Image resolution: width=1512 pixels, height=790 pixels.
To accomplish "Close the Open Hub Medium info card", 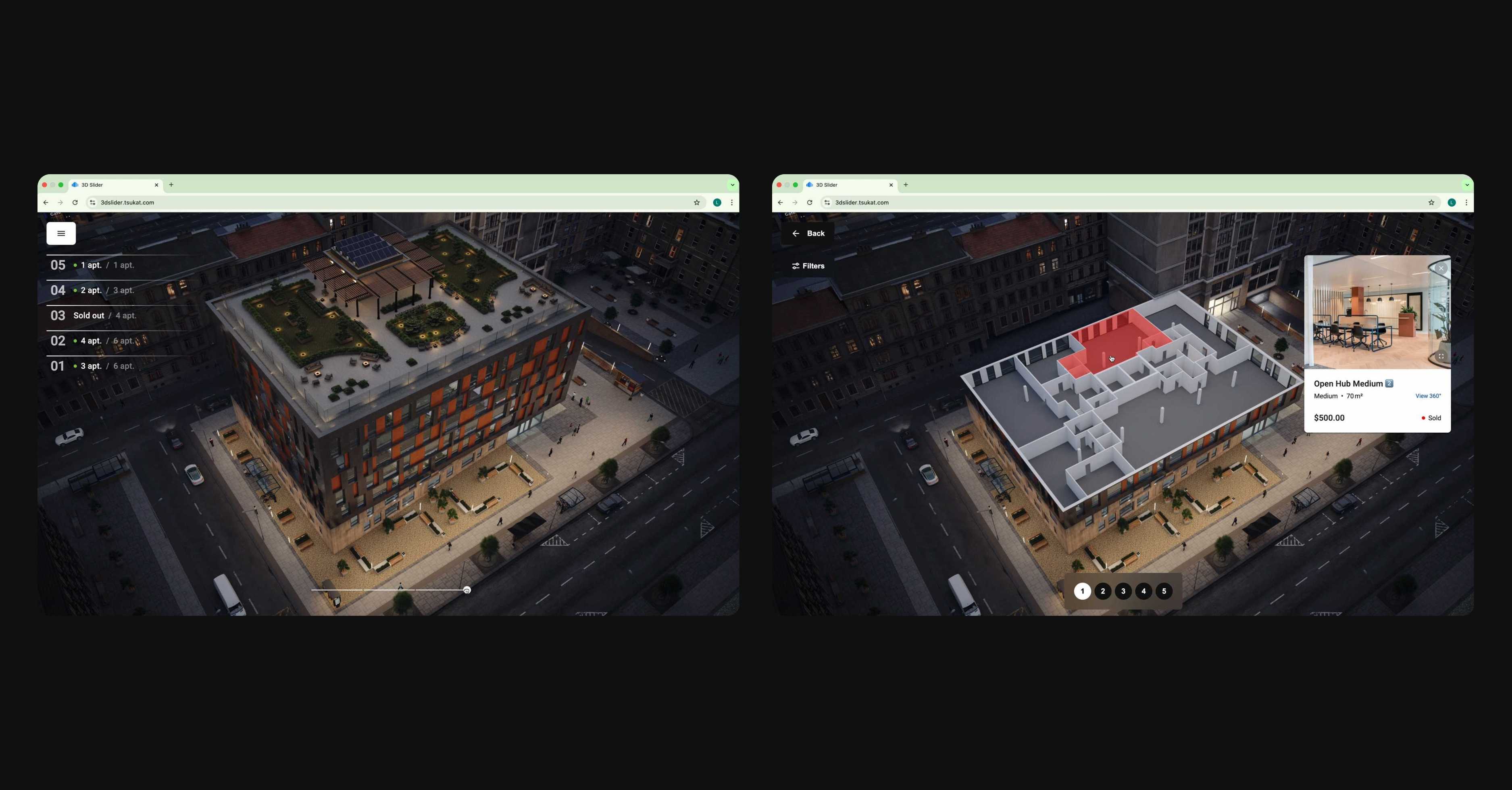I will (1441, 268).
